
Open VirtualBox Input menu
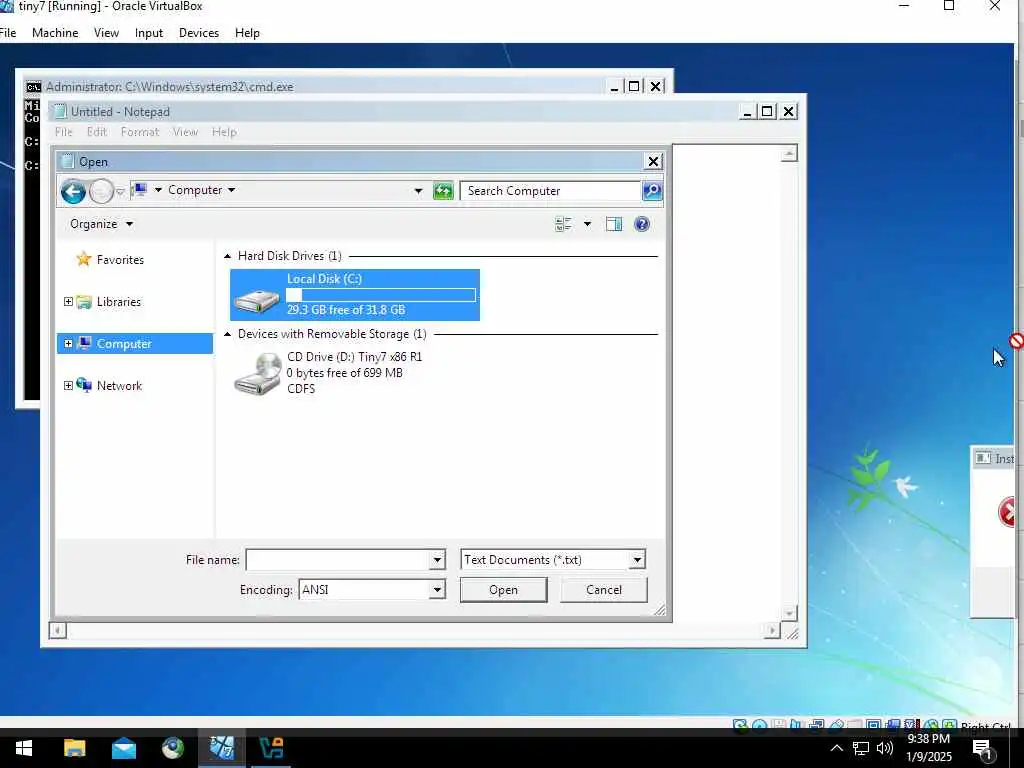tap(148, 33)
